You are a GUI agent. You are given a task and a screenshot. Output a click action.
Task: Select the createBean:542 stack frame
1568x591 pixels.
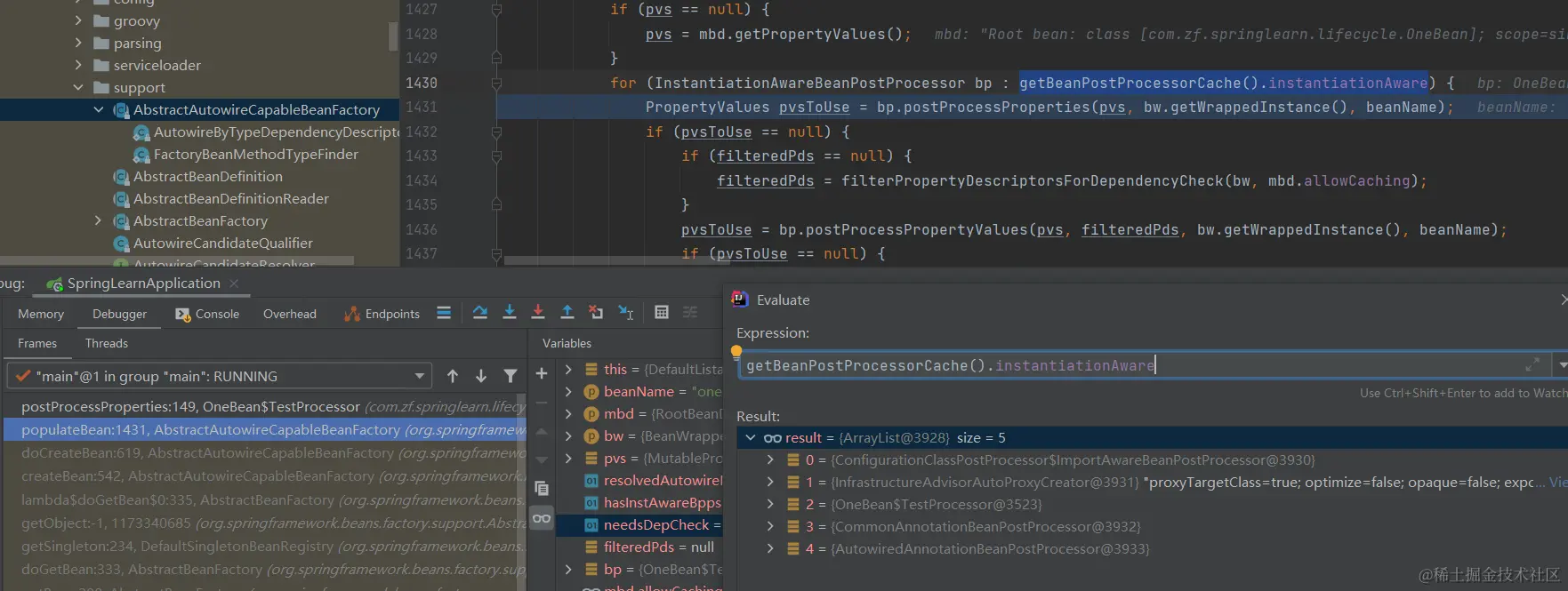[267, 475]
